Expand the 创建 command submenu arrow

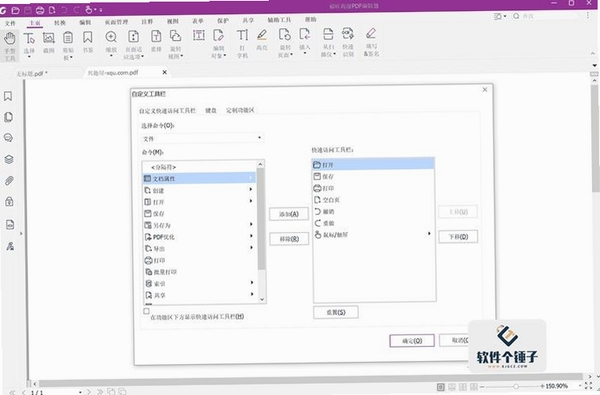point(251,189)
